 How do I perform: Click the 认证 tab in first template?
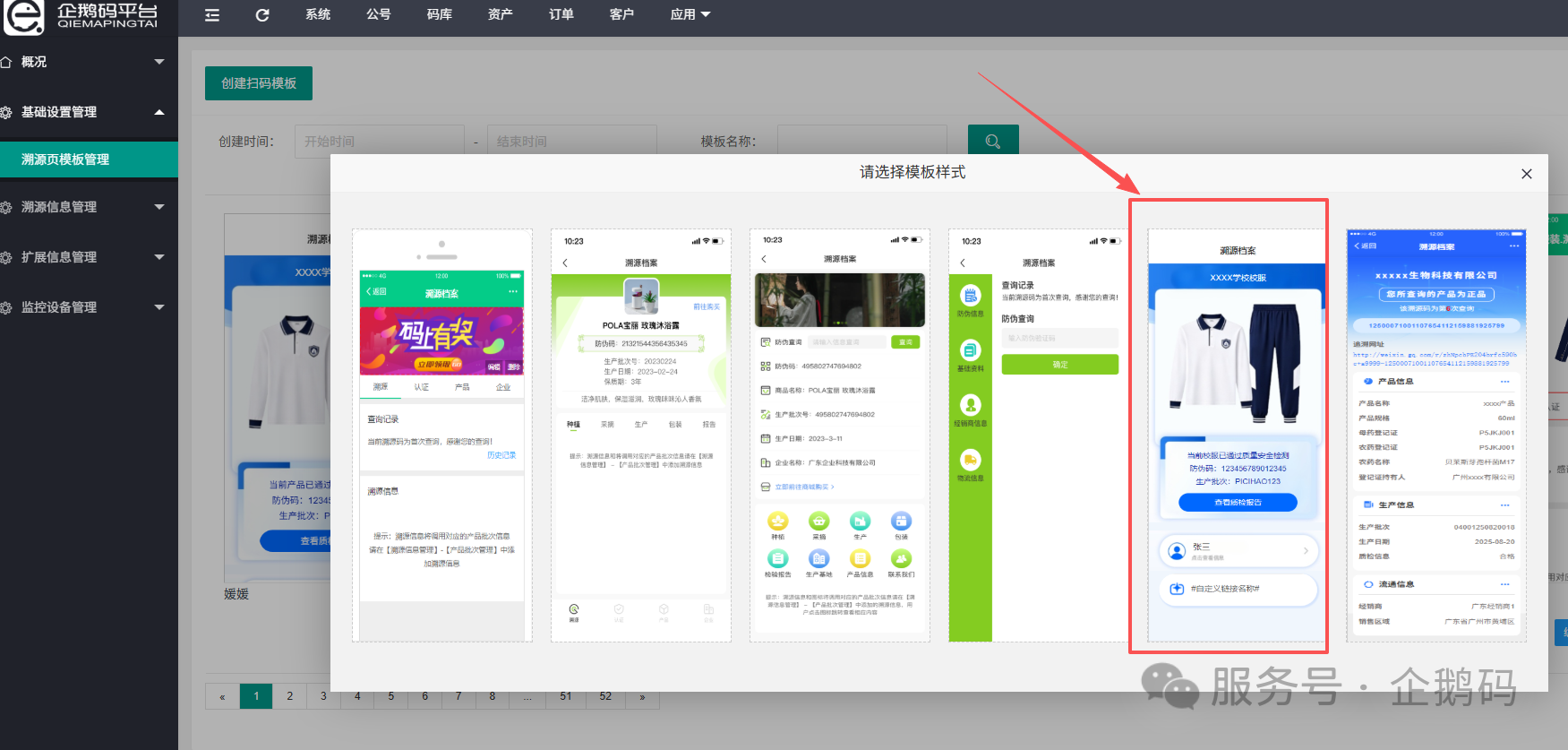(x=421, y=387)
